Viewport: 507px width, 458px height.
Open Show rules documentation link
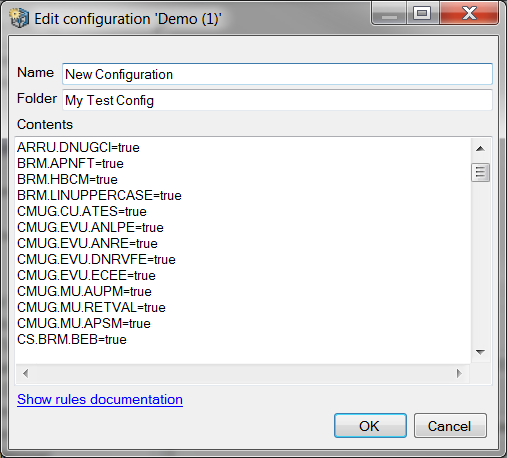[100, 399]
